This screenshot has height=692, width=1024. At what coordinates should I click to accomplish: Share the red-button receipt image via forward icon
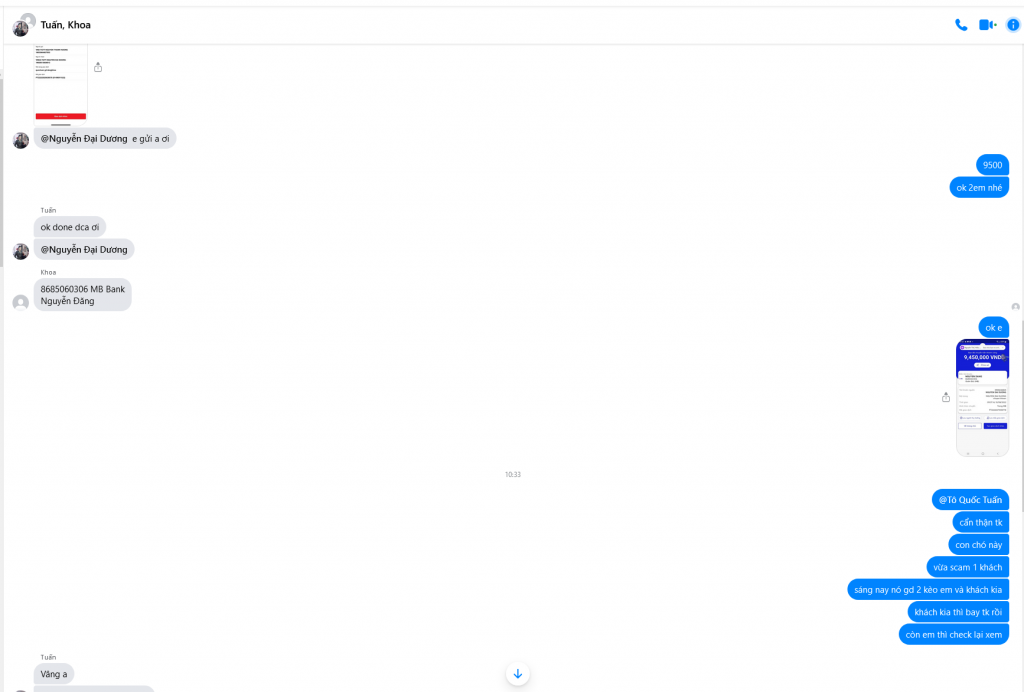[x=98, y=67]
